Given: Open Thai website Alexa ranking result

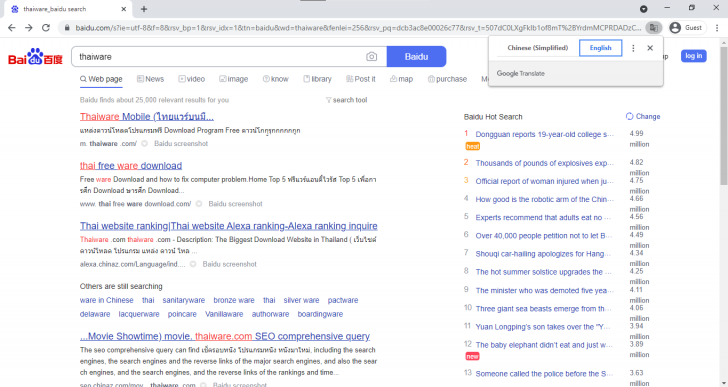Looking at the screenshot, I should (228, 226).
